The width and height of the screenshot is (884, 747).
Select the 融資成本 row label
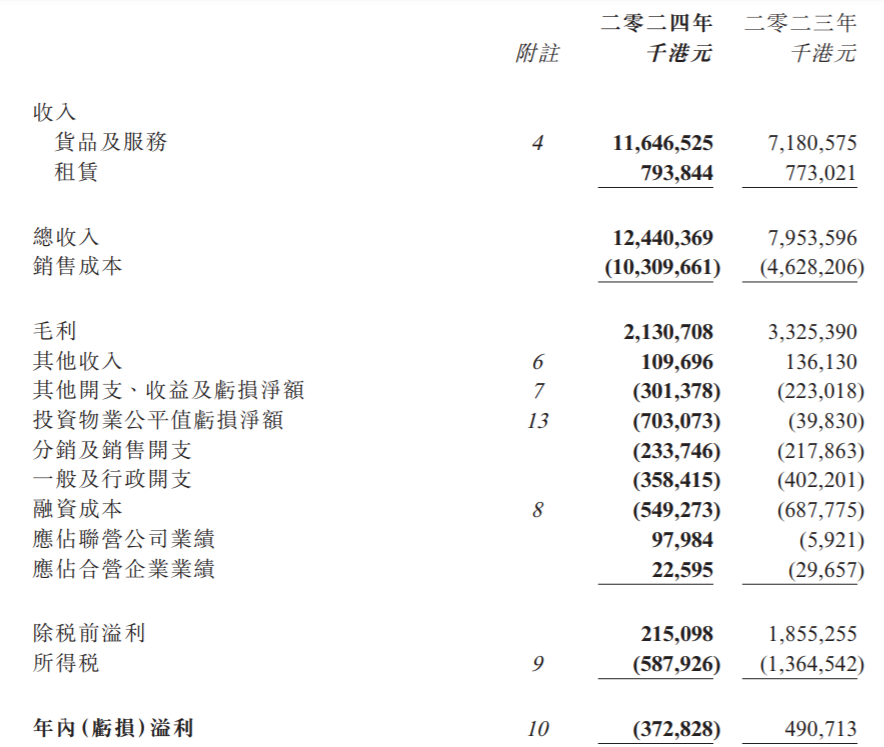[77, 509]
